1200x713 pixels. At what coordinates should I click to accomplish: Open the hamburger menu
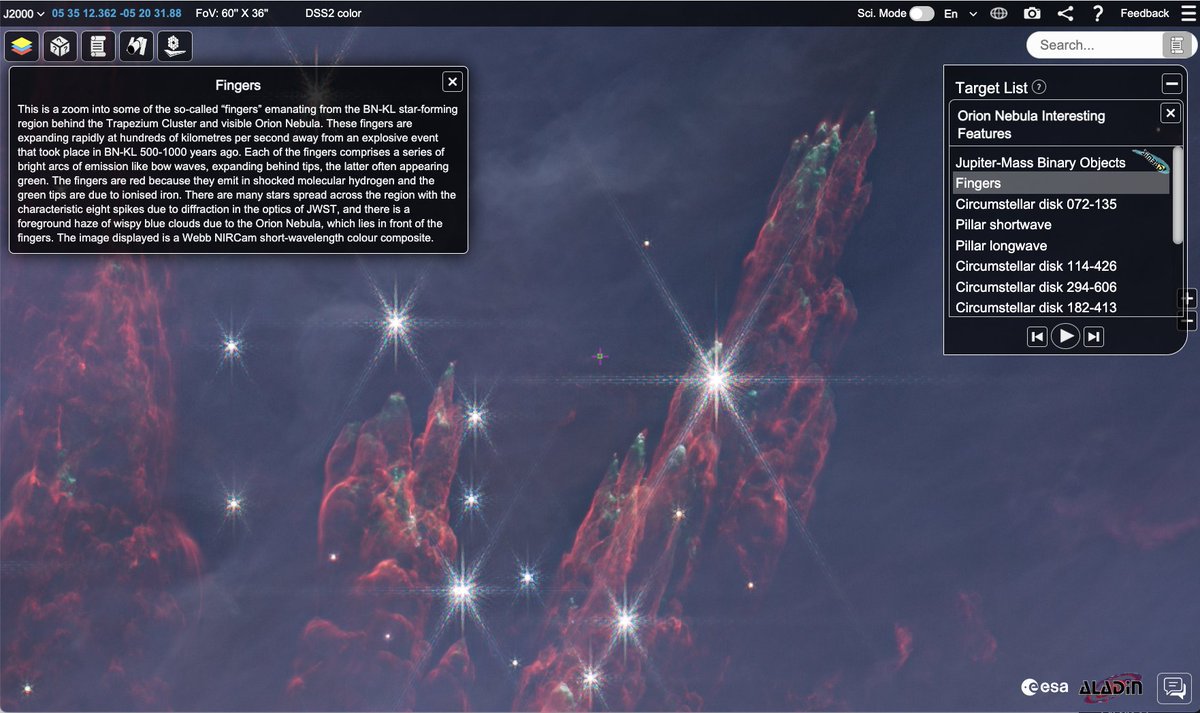1186,13
